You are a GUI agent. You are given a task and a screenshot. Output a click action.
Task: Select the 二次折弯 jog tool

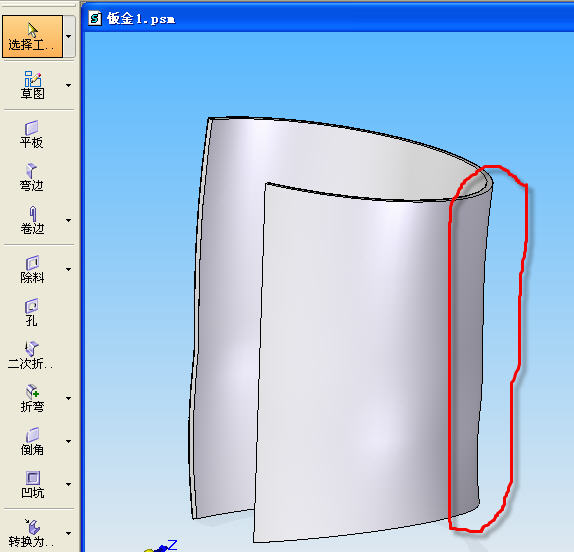coord(31,355)
